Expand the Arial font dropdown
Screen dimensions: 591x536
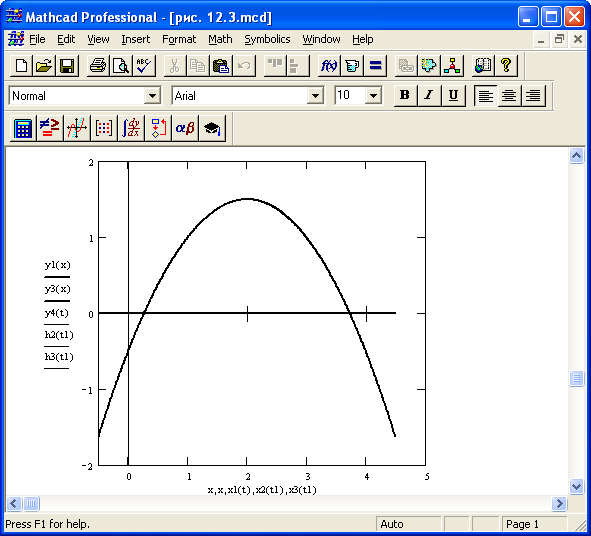pyautogui.click(x=315, y=96)
